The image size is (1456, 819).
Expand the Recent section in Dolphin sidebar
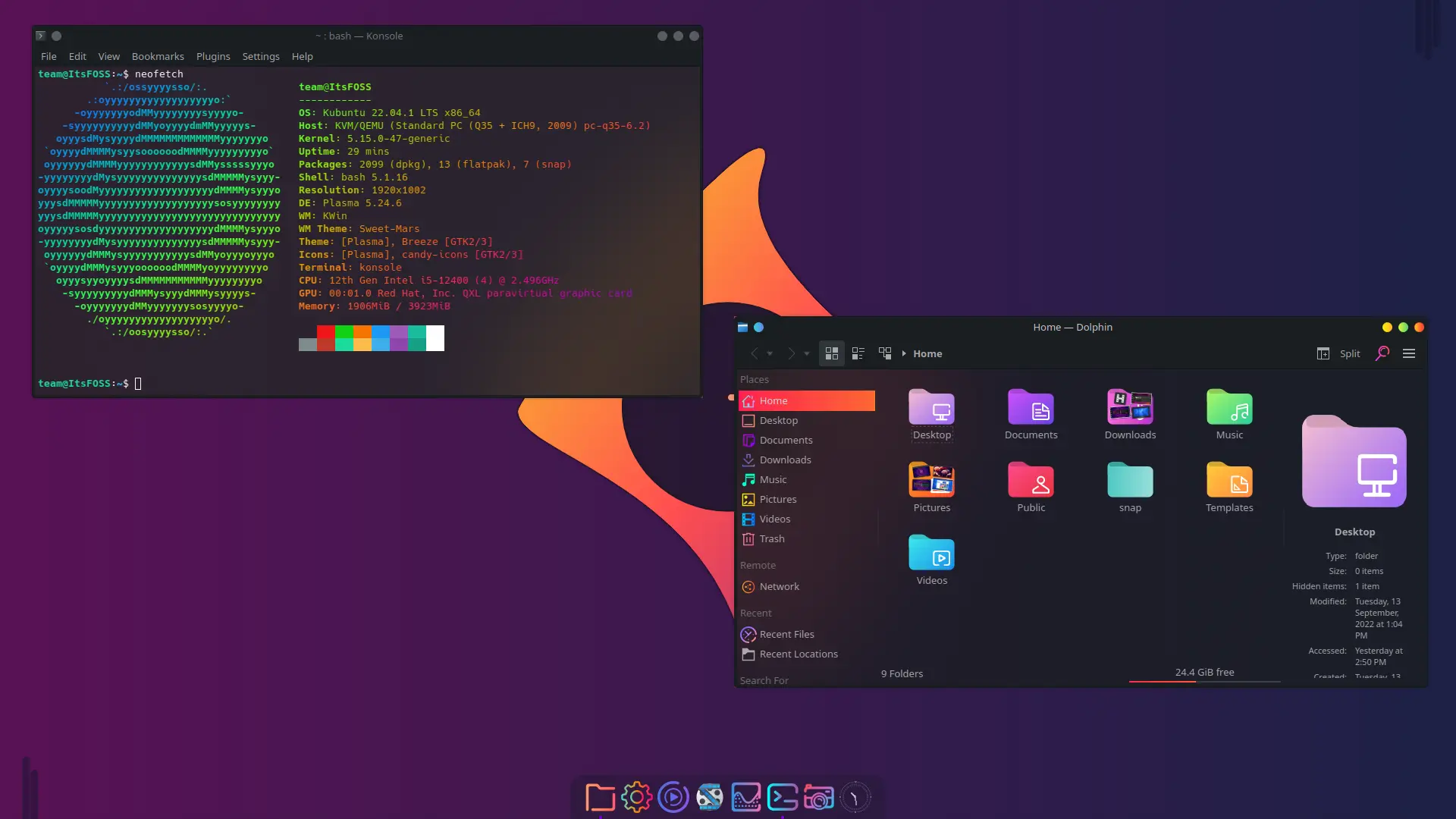(756, 613)
